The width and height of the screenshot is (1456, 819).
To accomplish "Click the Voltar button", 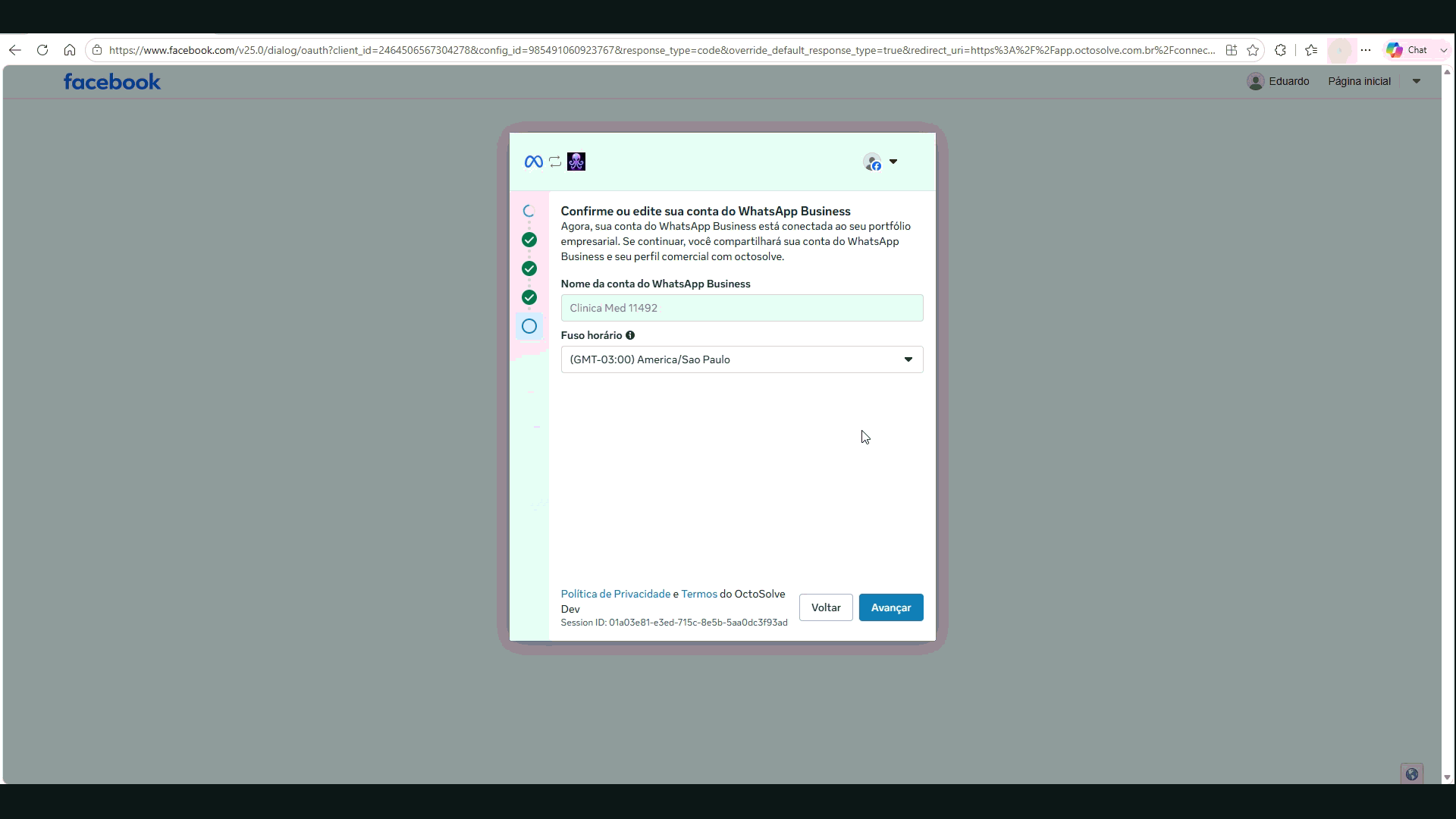I will coord(826,607).
